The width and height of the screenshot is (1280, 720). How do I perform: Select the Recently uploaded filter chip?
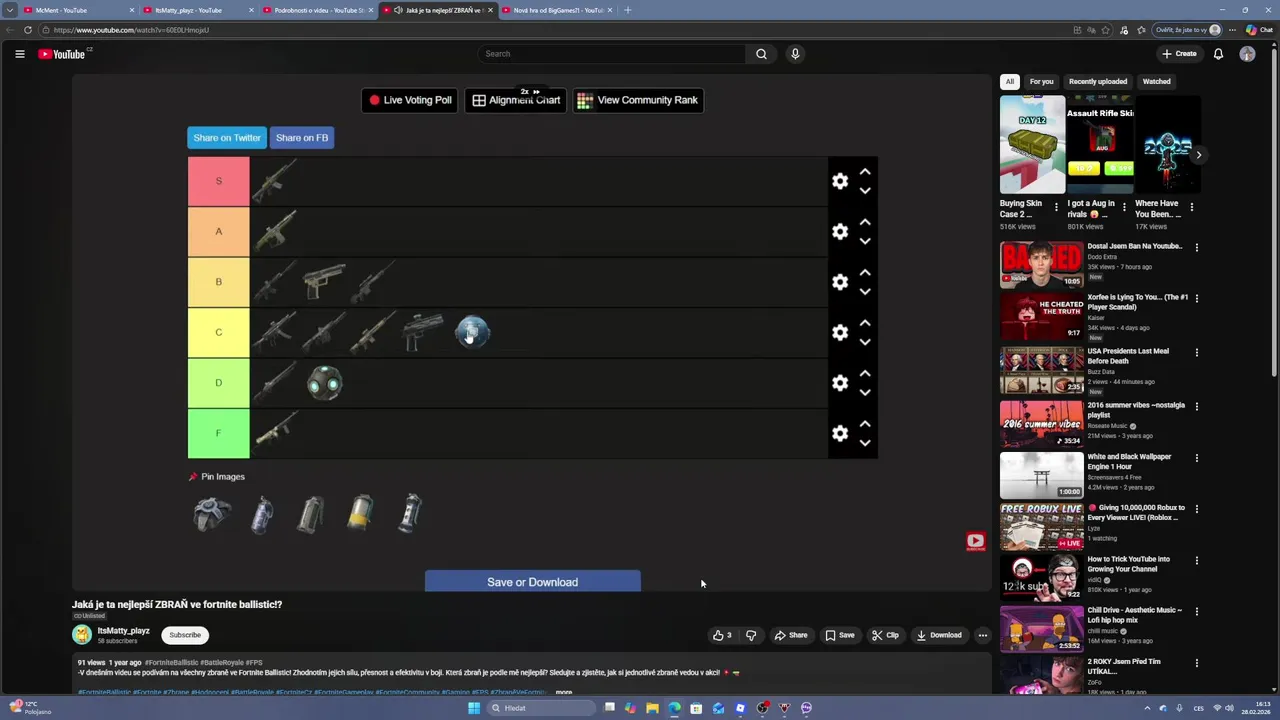click(x=1097, y=82)
